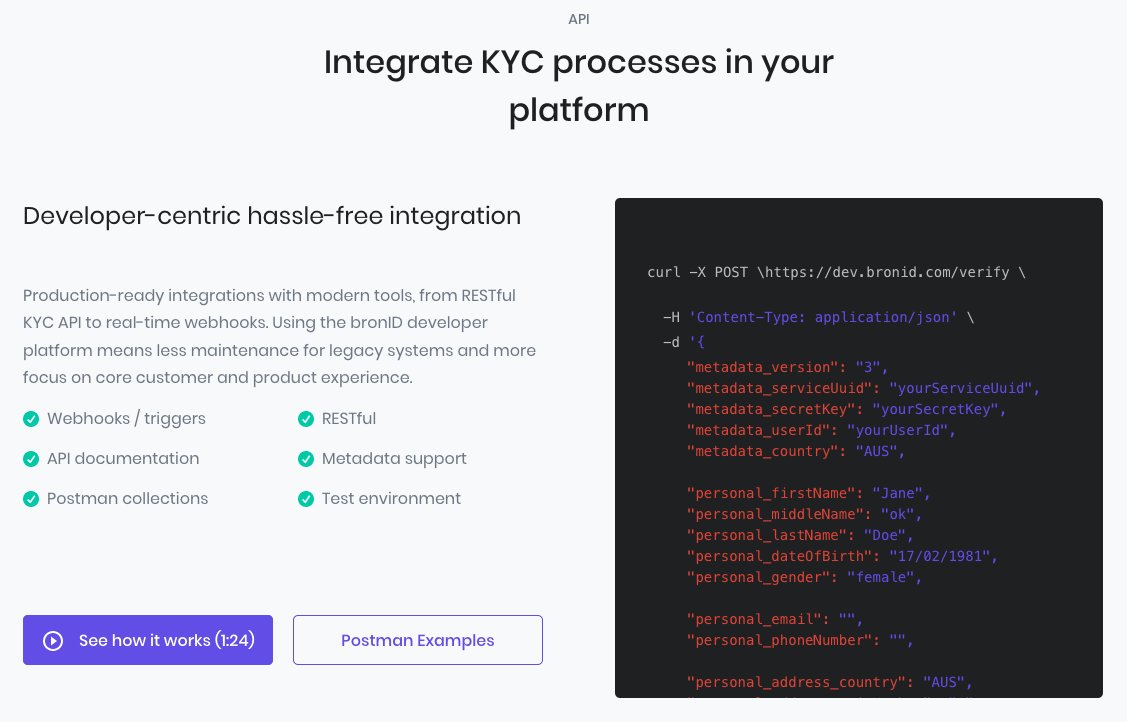Open the Postman Examples button

pyautogui.click(x=418, y=639)
